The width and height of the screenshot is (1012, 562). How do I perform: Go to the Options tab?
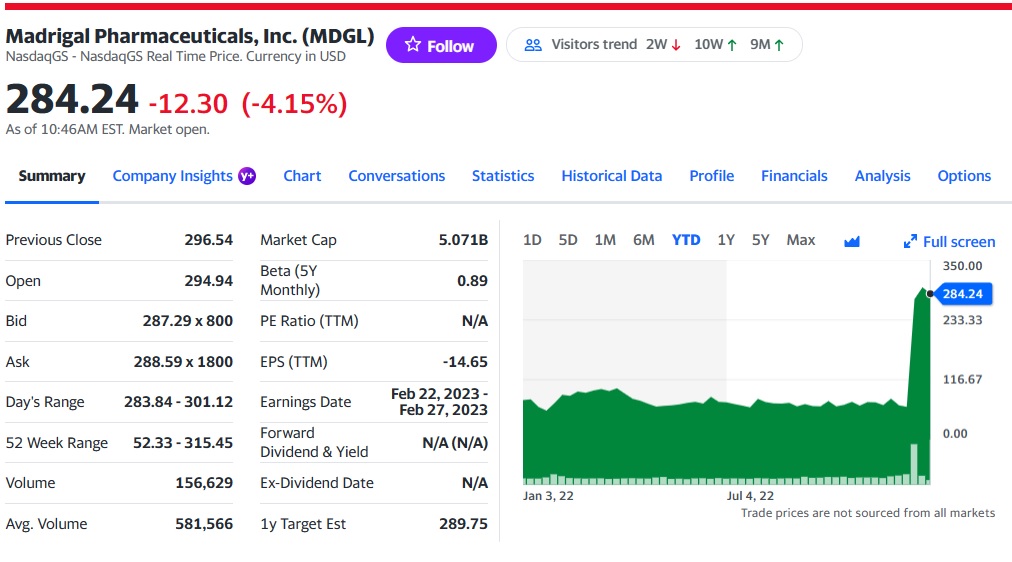click(964, 176)
